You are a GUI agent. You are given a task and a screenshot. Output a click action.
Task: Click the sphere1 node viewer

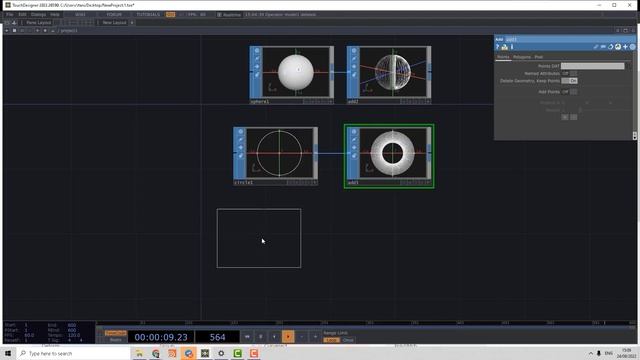pyautogui.click(x=296, y=72)
